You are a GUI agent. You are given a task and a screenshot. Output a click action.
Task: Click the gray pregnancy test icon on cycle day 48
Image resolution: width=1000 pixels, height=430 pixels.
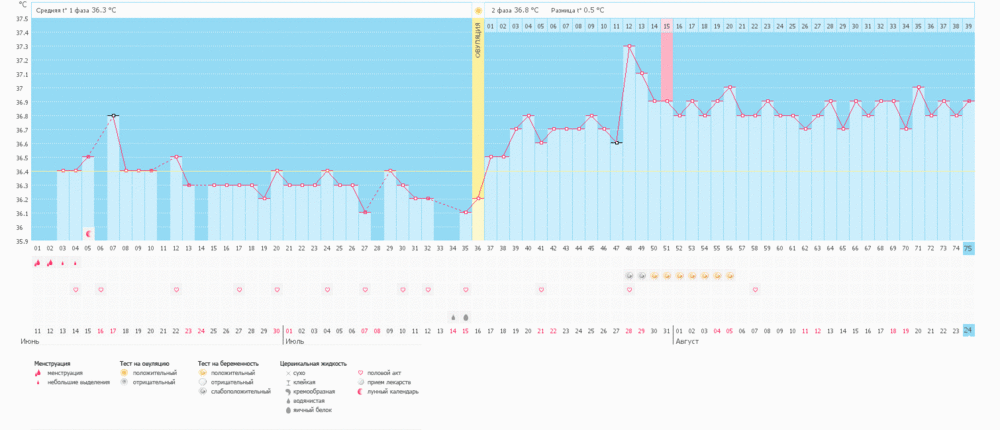pos(629,275)
